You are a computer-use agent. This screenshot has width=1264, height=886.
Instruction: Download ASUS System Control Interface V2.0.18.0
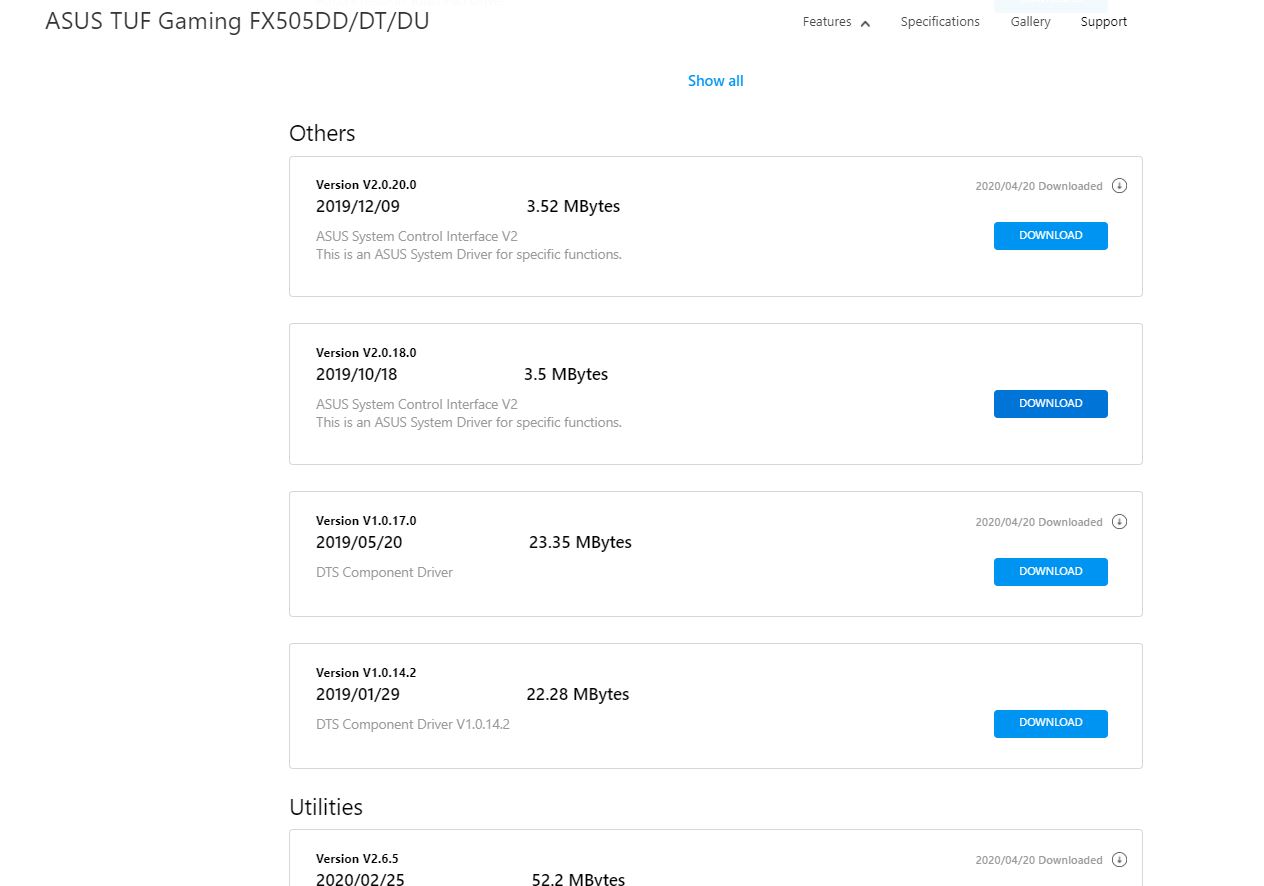click(x=1050, y=404)
